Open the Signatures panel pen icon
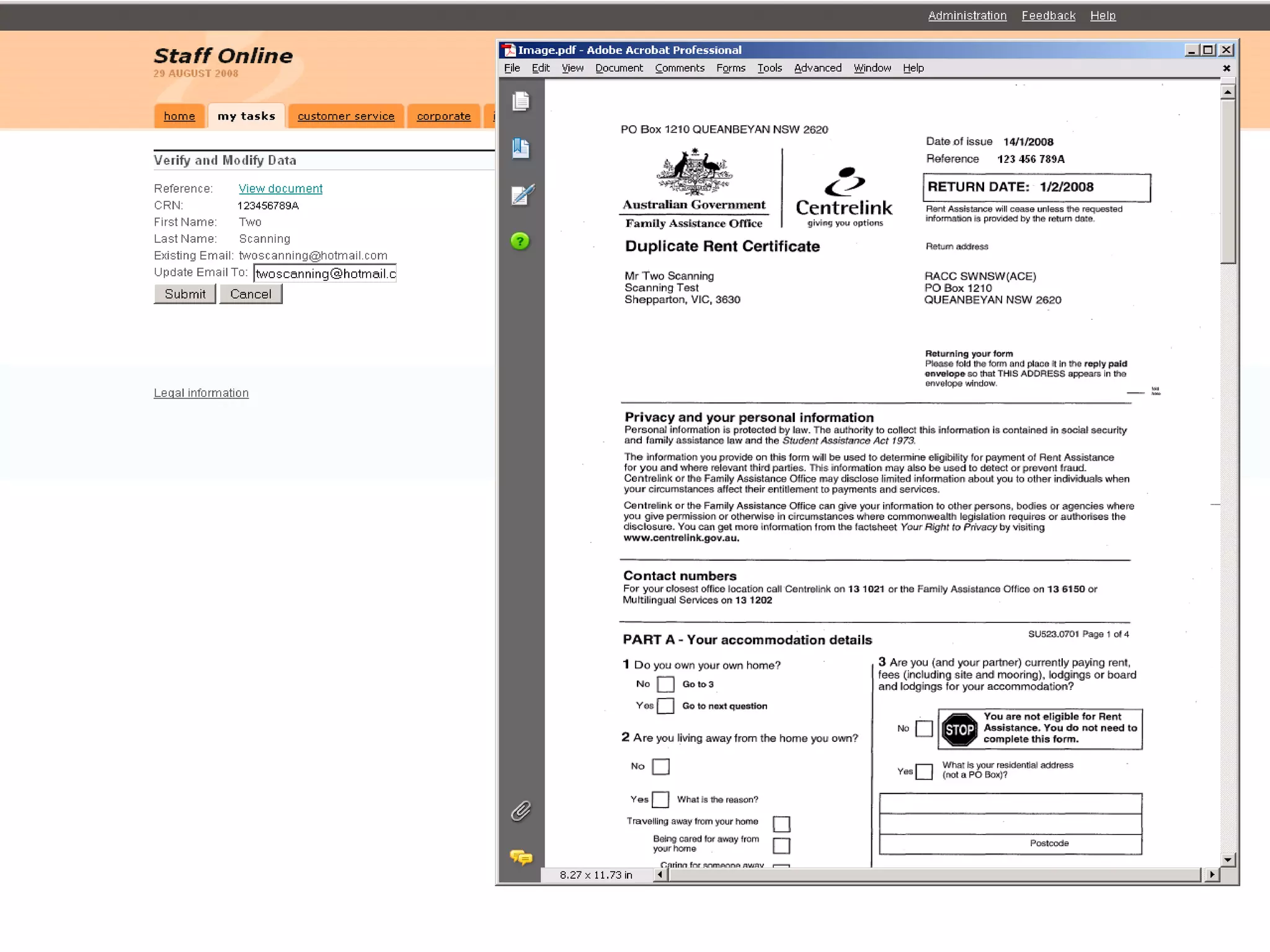Viewport: 1270px width, 952px height. pos(522,195)
